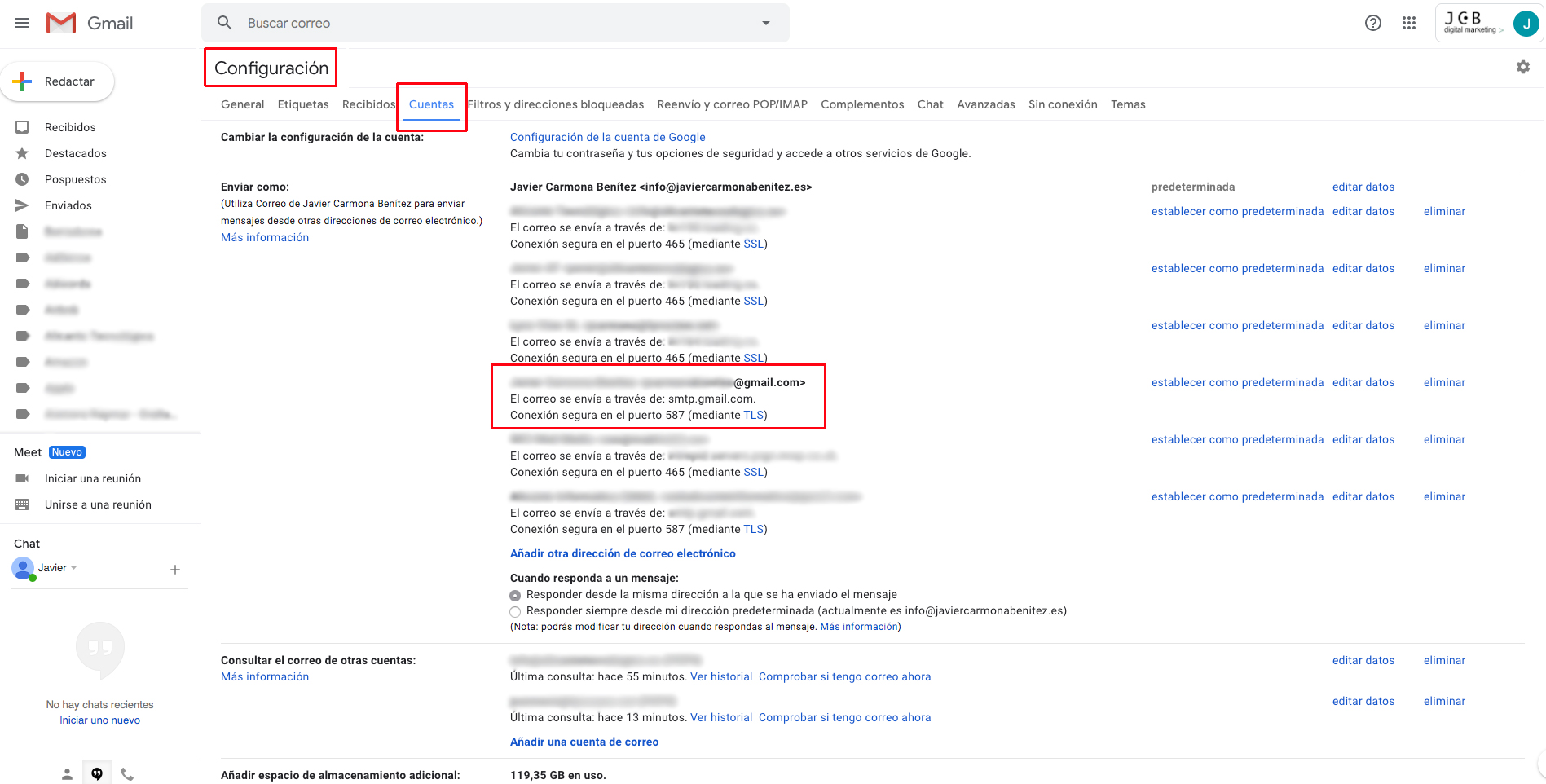Open the main menu hamburger icon
This screenshot has height=784, width=1546.
[22, 23]
